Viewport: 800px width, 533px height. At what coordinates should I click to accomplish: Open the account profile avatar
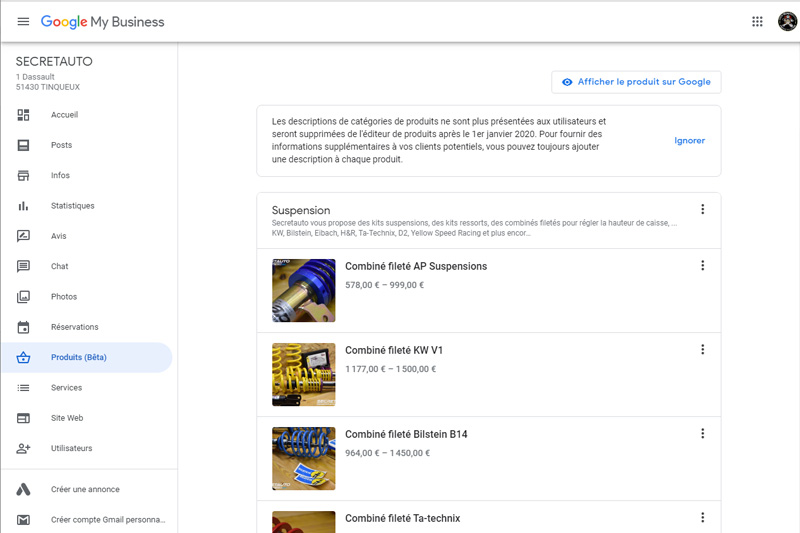click(787, 21)
